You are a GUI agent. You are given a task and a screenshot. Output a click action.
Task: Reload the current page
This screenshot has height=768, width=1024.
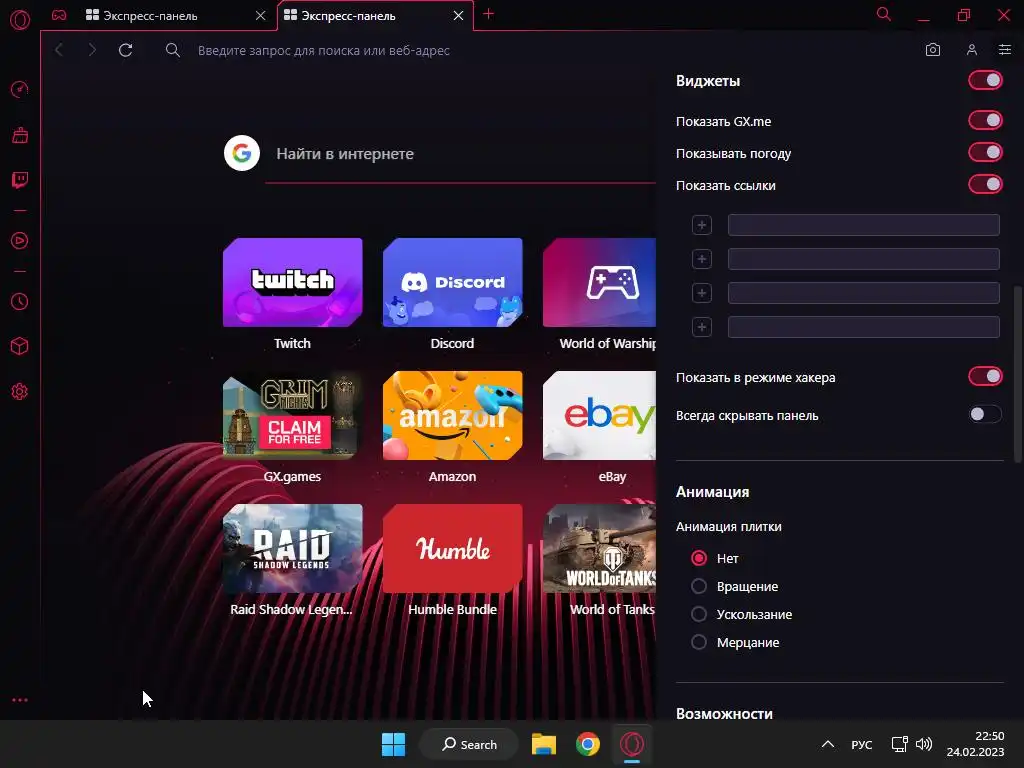[x=125, y=50]
